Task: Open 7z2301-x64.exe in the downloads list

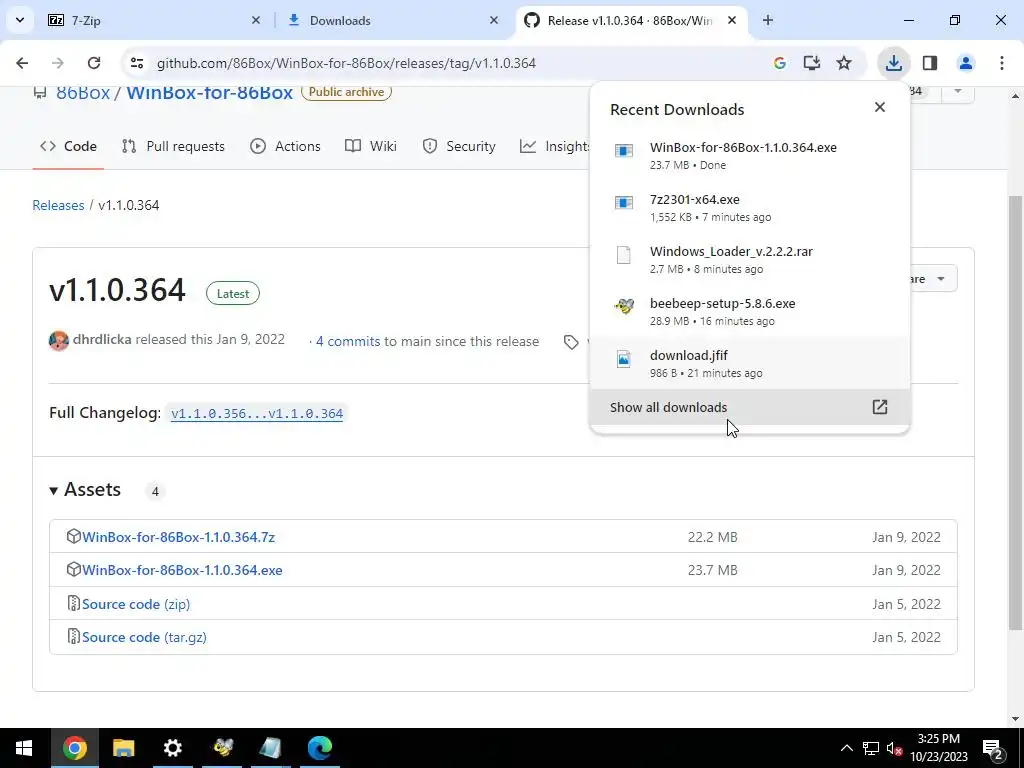Action: [749, 208]
